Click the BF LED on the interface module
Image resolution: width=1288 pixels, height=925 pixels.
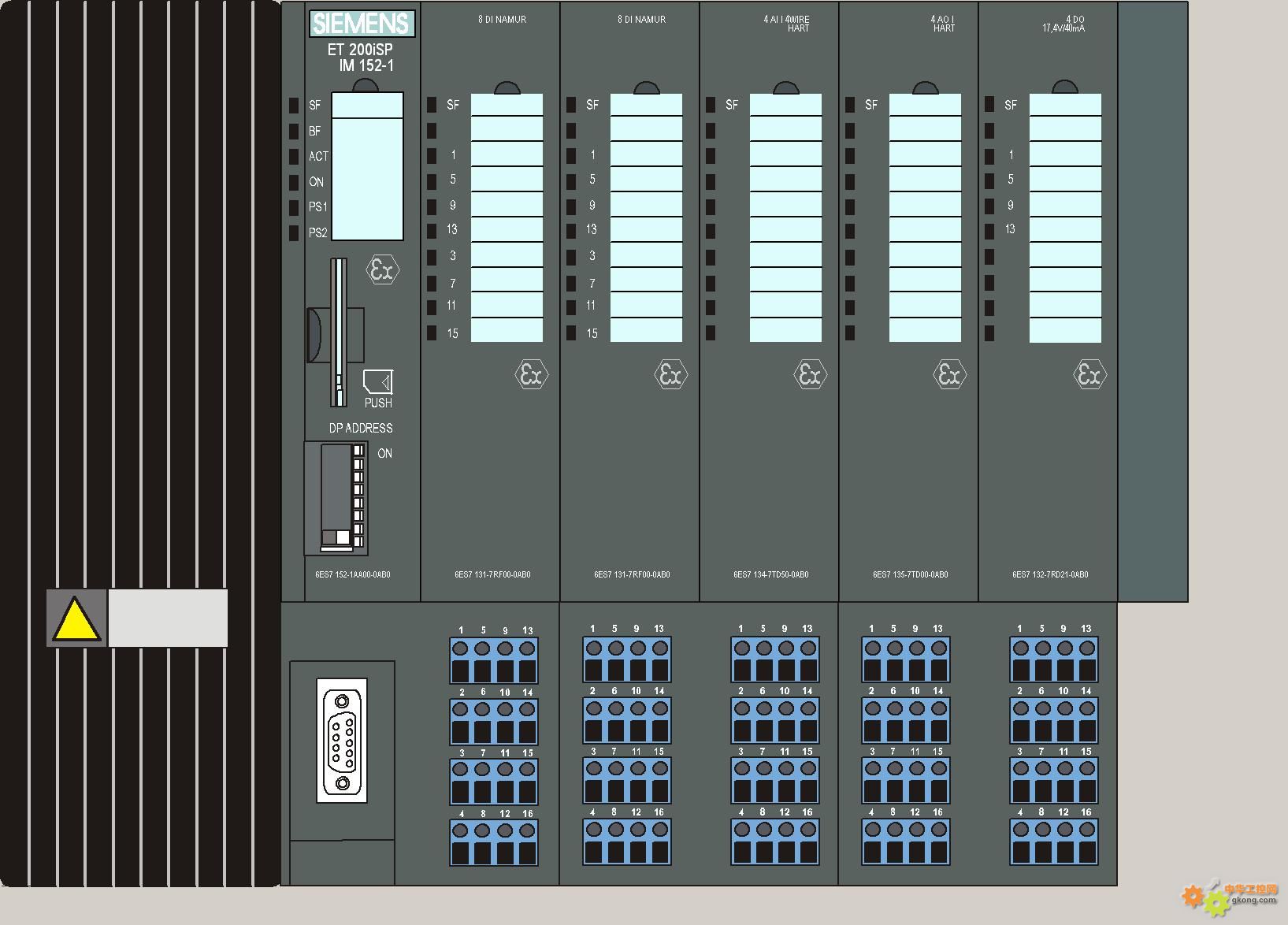click(x=294, y=131)
